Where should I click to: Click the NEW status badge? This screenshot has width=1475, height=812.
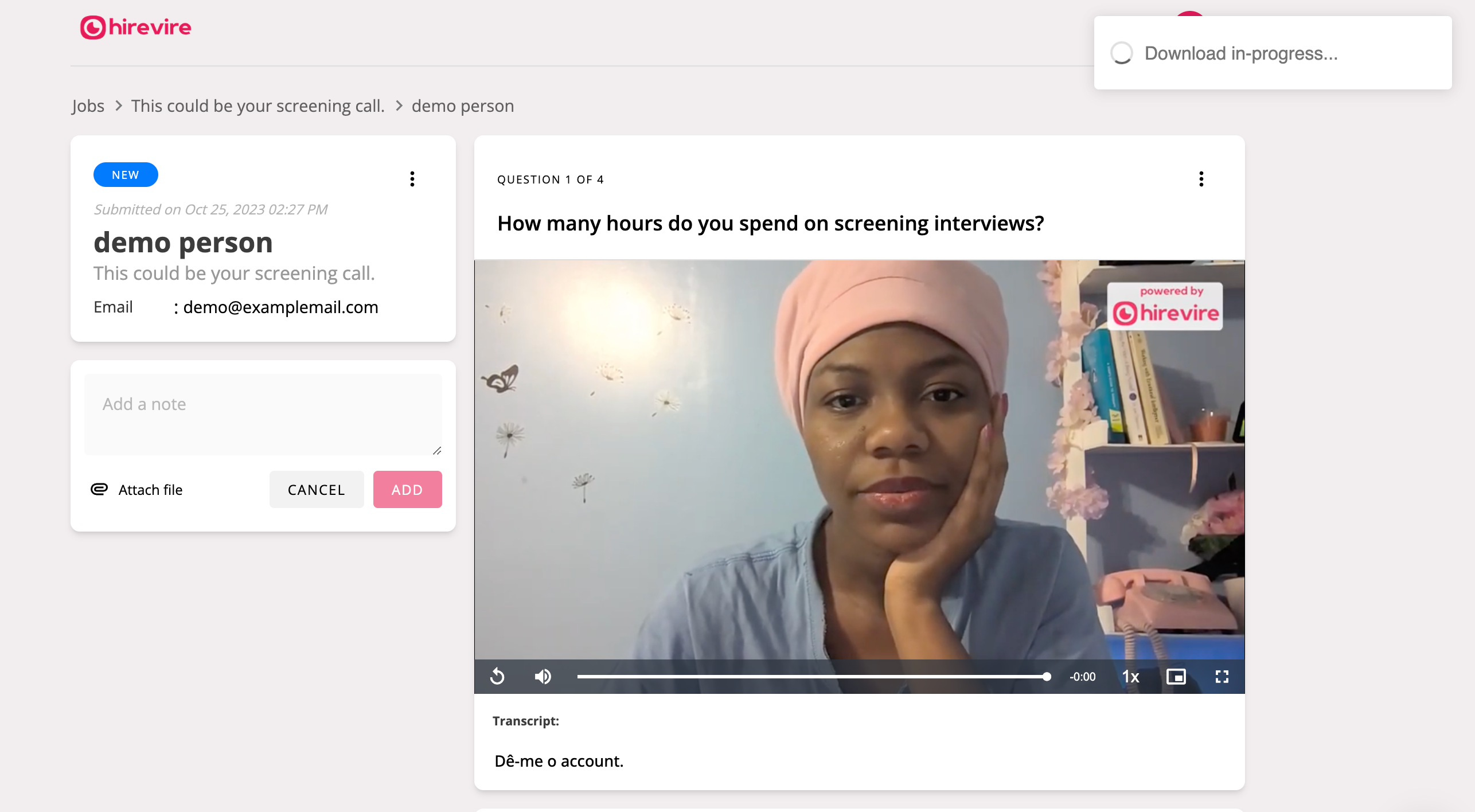126,175
